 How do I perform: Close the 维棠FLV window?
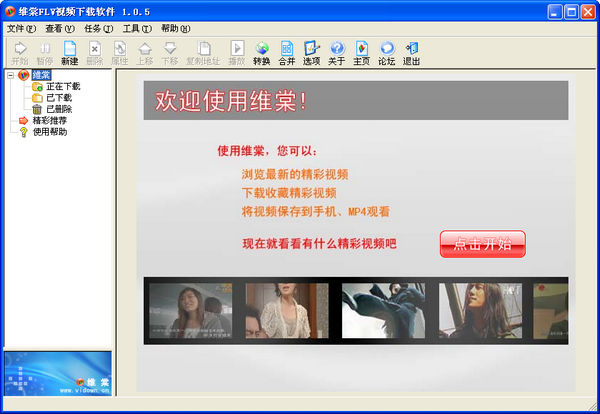pos(588,12)
